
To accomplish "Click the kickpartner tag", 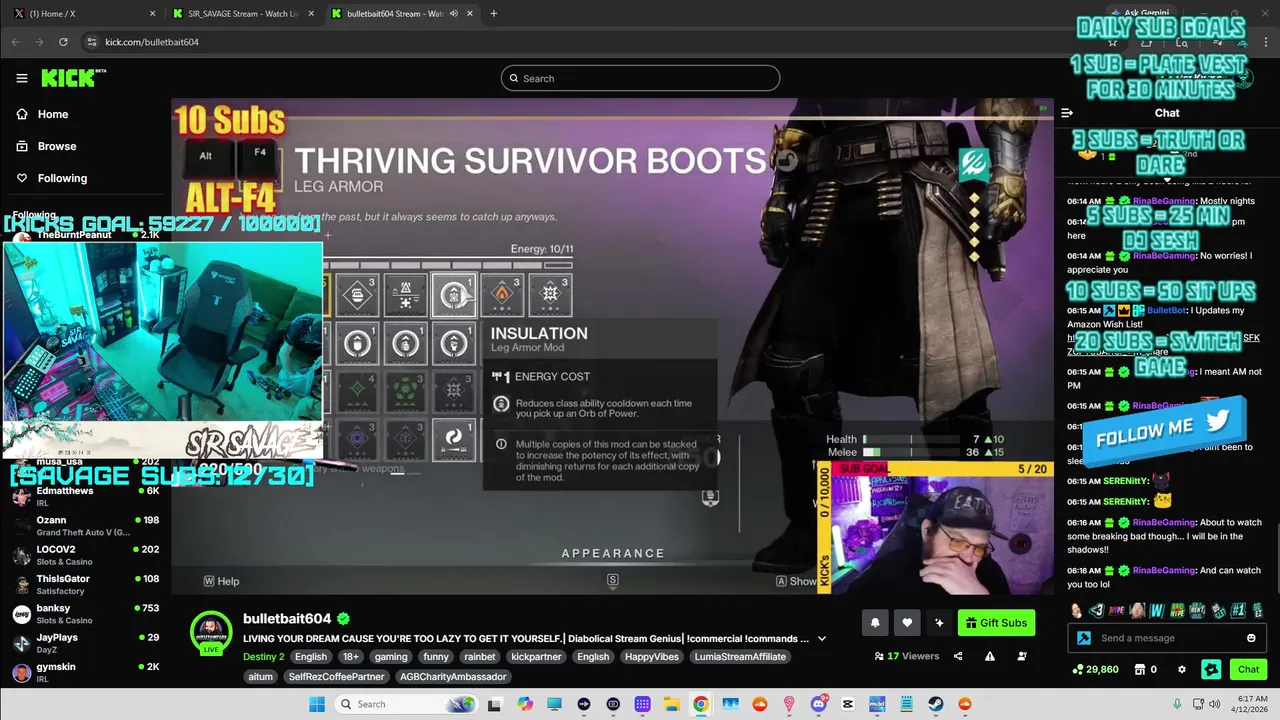I will click(535, 657).
